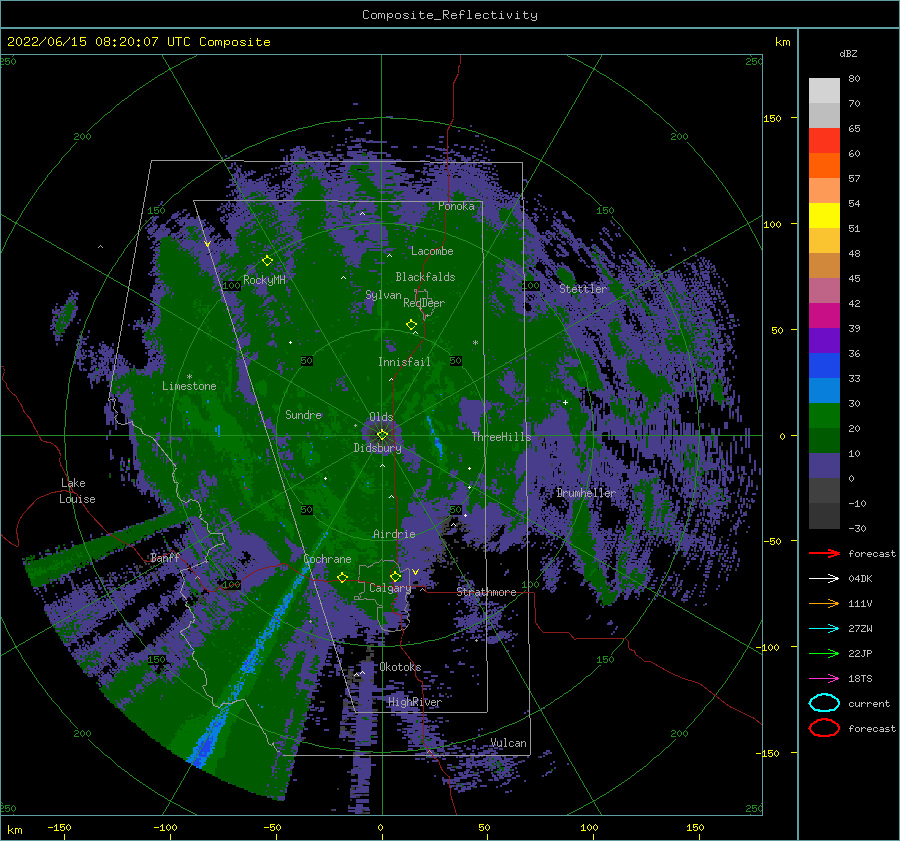Image resolution: width=900 pixels, height=841 pixels.
Task: Click the Airdrie label
Action: click(x=394, y=534)
